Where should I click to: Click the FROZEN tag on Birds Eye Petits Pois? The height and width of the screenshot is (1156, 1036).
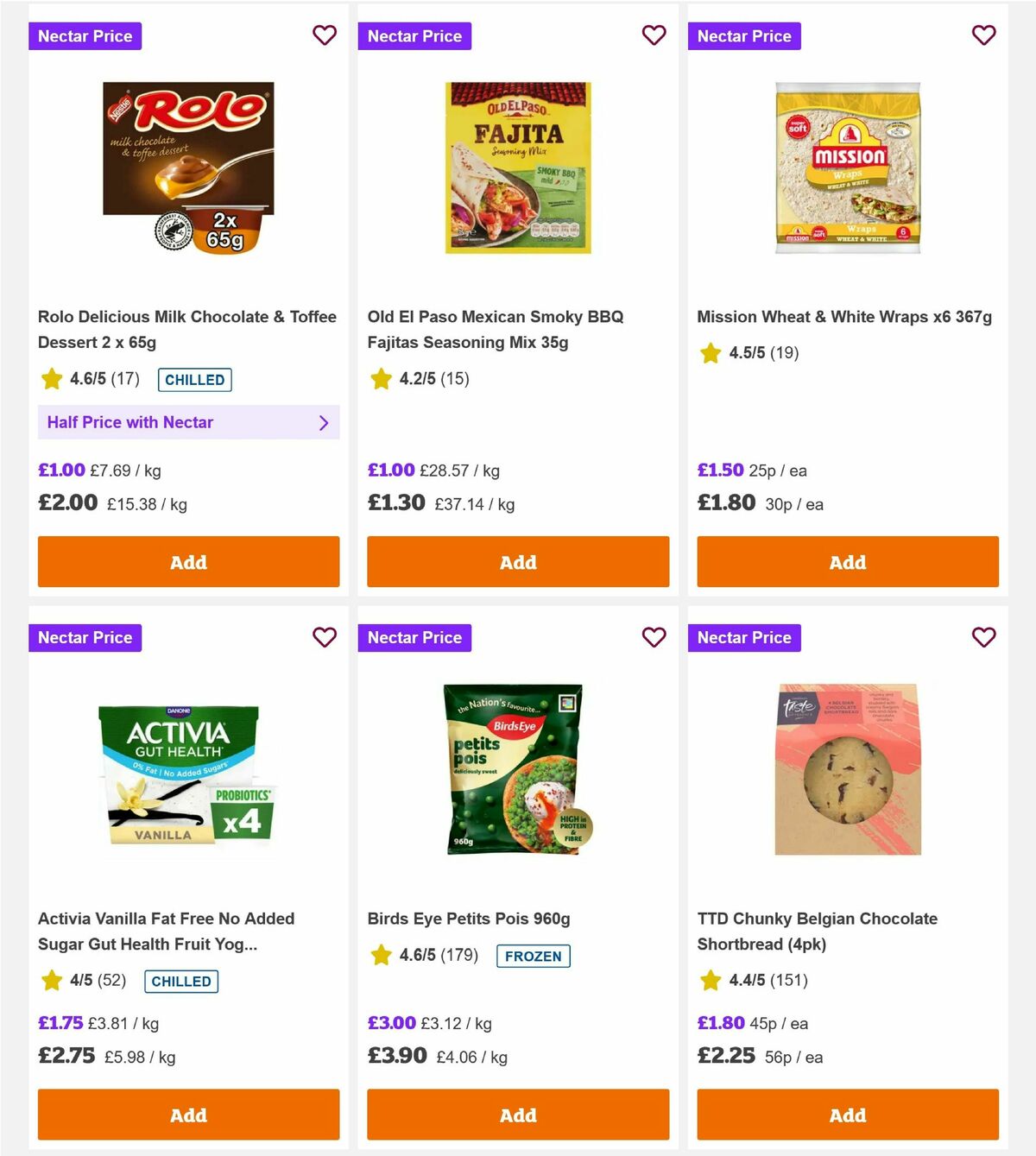534,957
